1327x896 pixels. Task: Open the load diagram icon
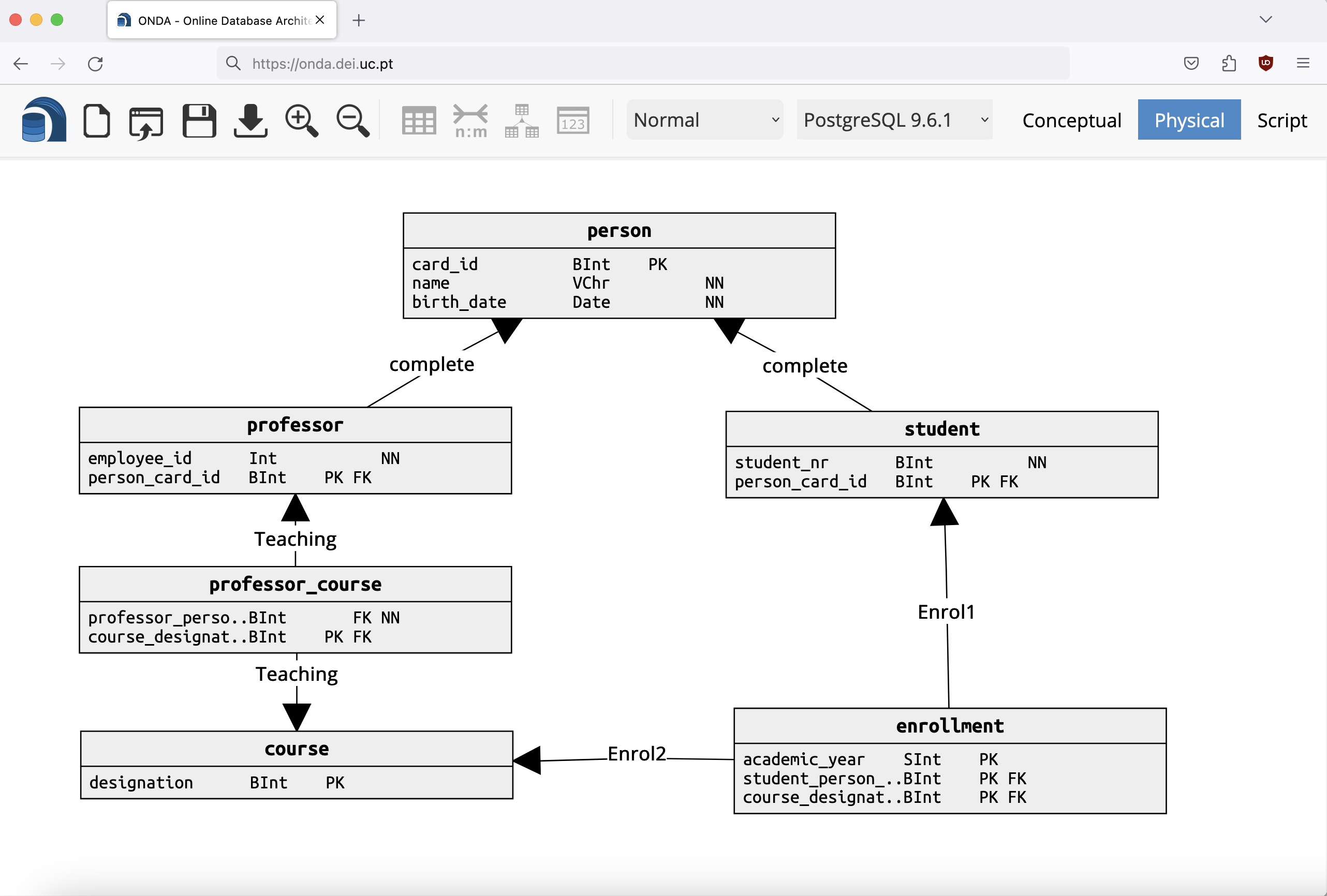click(x=146, y=122)
